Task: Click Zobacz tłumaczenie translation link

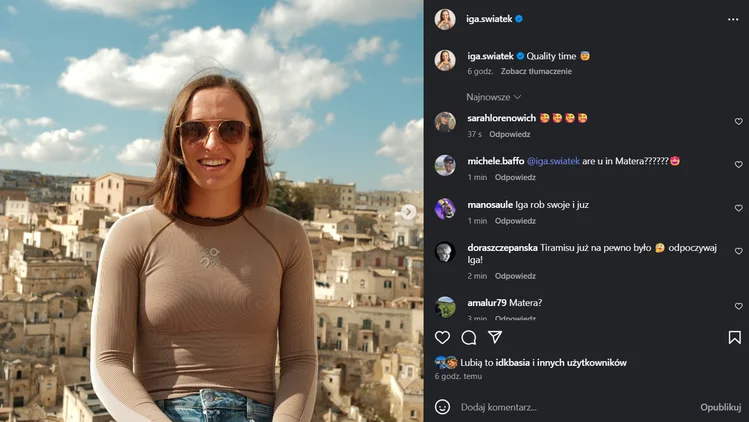Action: pos(536,71)
